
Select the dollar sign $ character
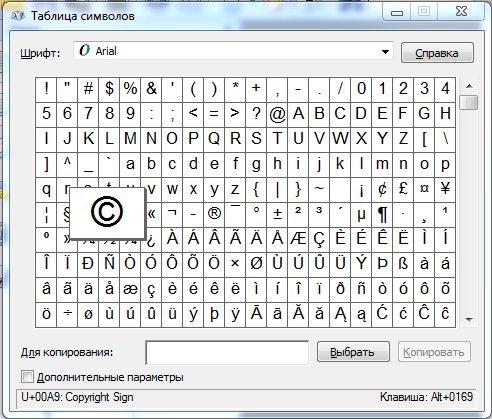109,89
